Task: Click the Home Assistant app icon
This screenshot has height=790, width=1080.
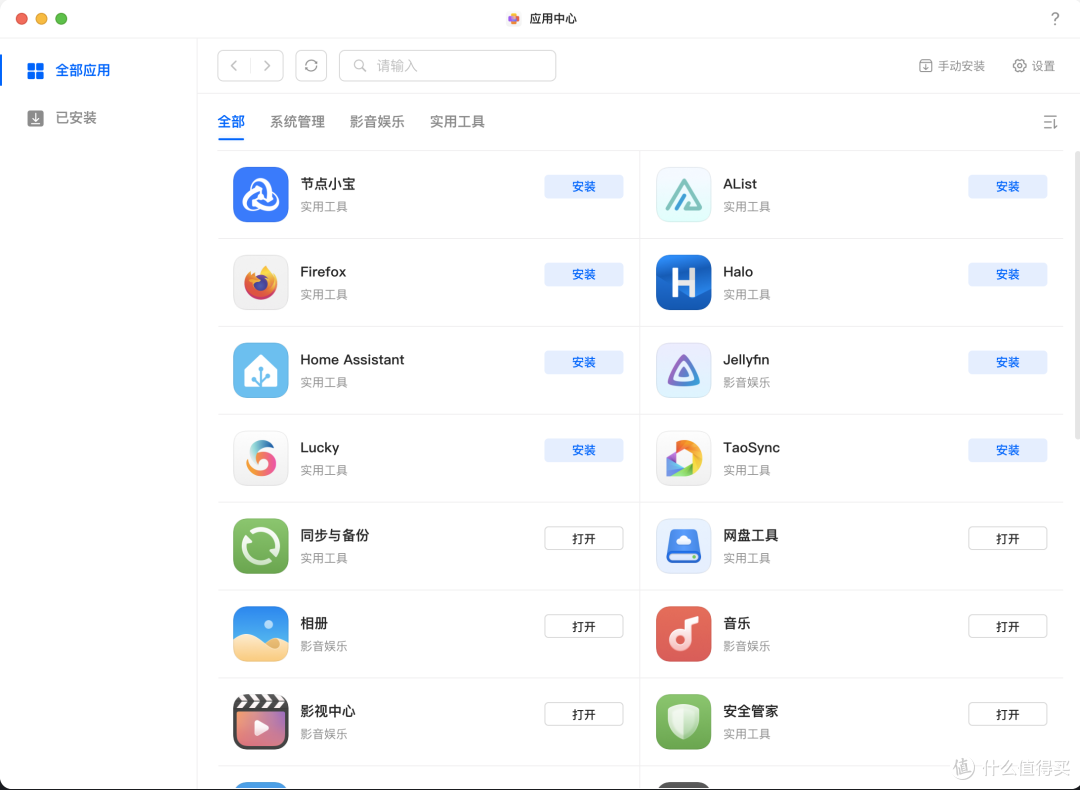Action: (260, 370)
